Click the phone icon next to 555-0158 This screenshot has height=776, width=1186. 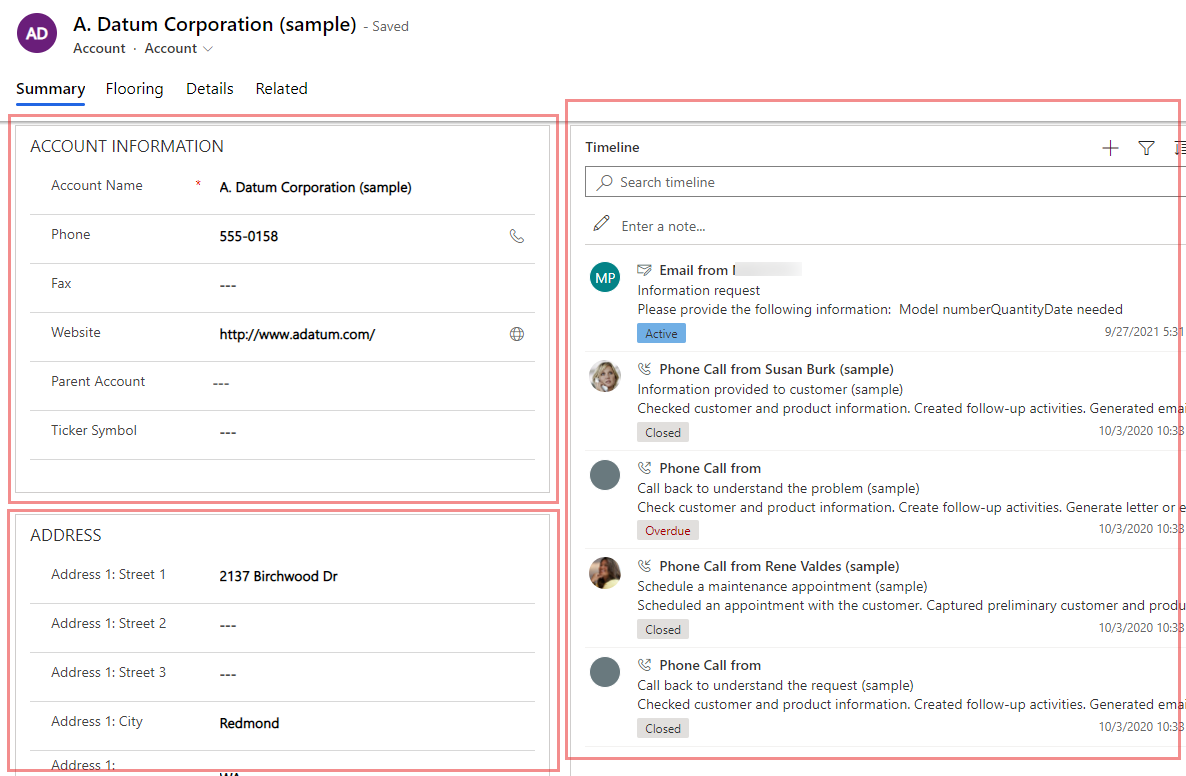[x=517, y=236]
